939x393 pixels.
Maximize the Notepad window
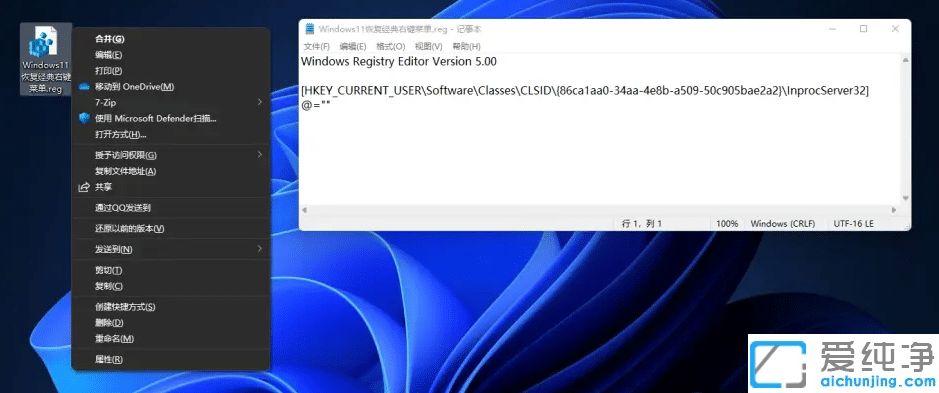tap(864, 29)
